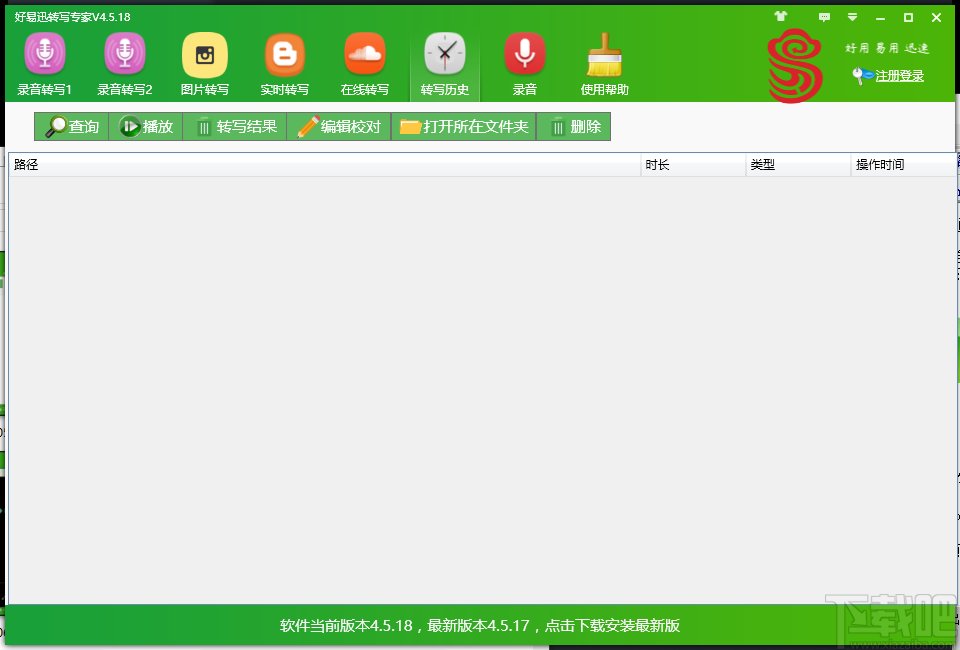
Task: Open the 在线转写 online transcription feature
Action: click(x=364, y=62)
